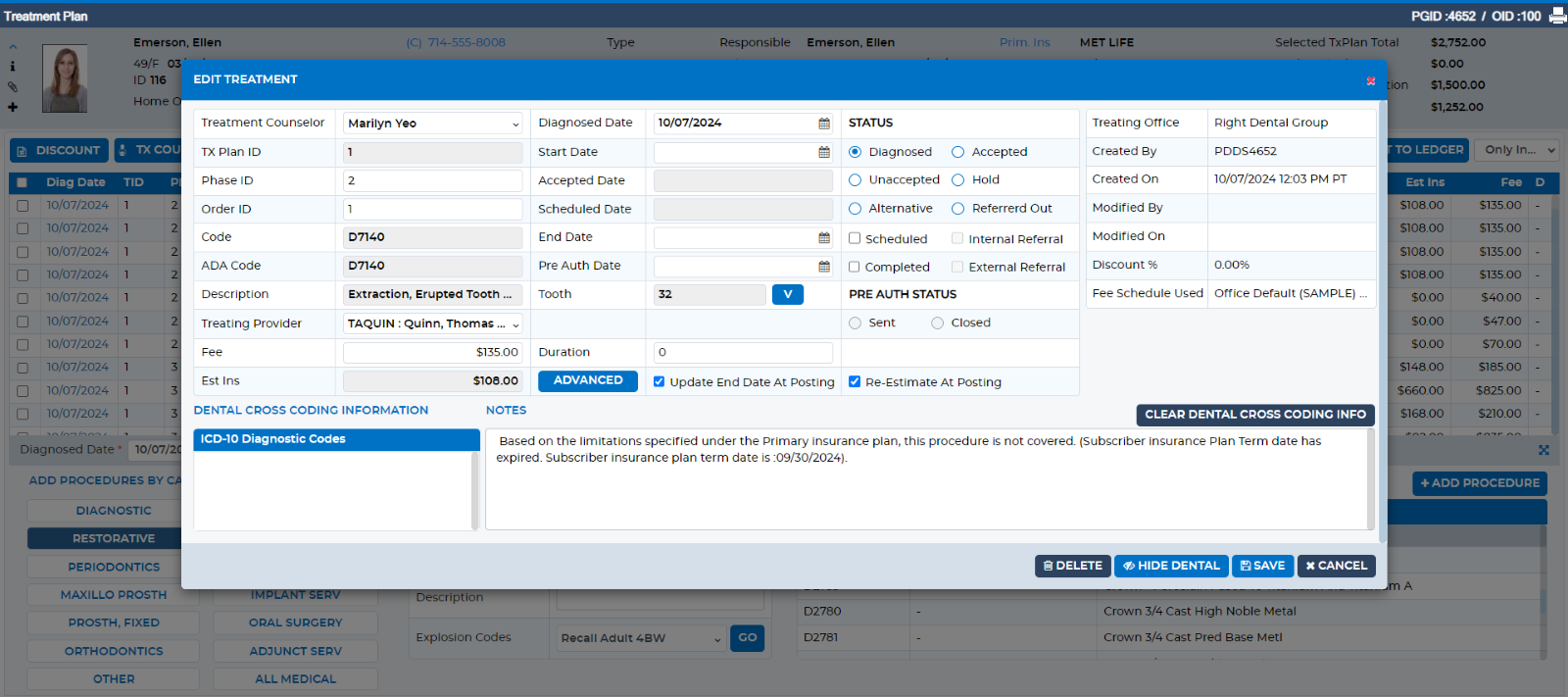Open the Only In... dropdown
Viewport: 1568px width, 697px height.
tap(1515, 150)
